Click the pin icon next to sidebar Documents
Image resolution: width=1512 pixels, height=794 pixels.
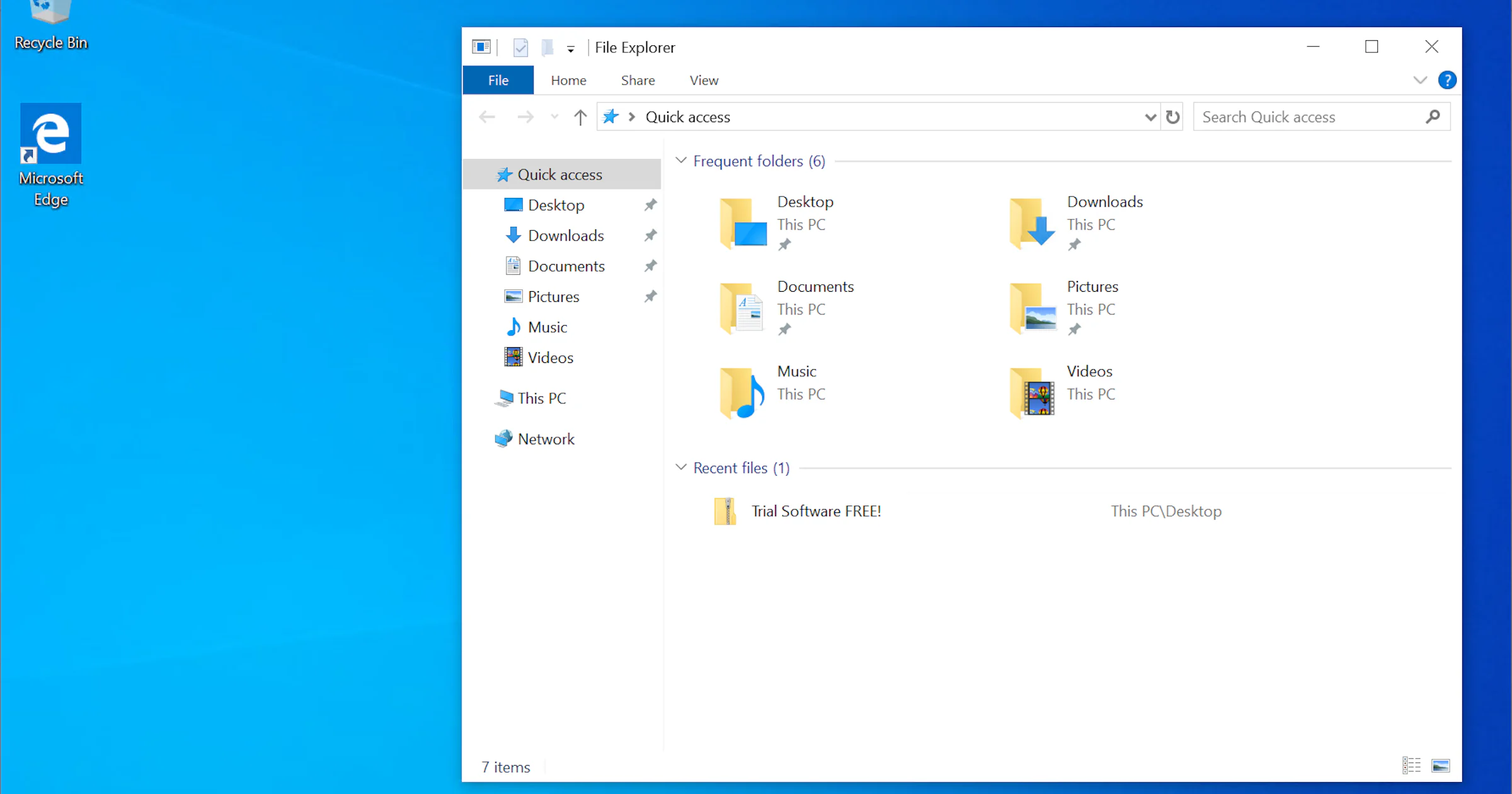650,266
